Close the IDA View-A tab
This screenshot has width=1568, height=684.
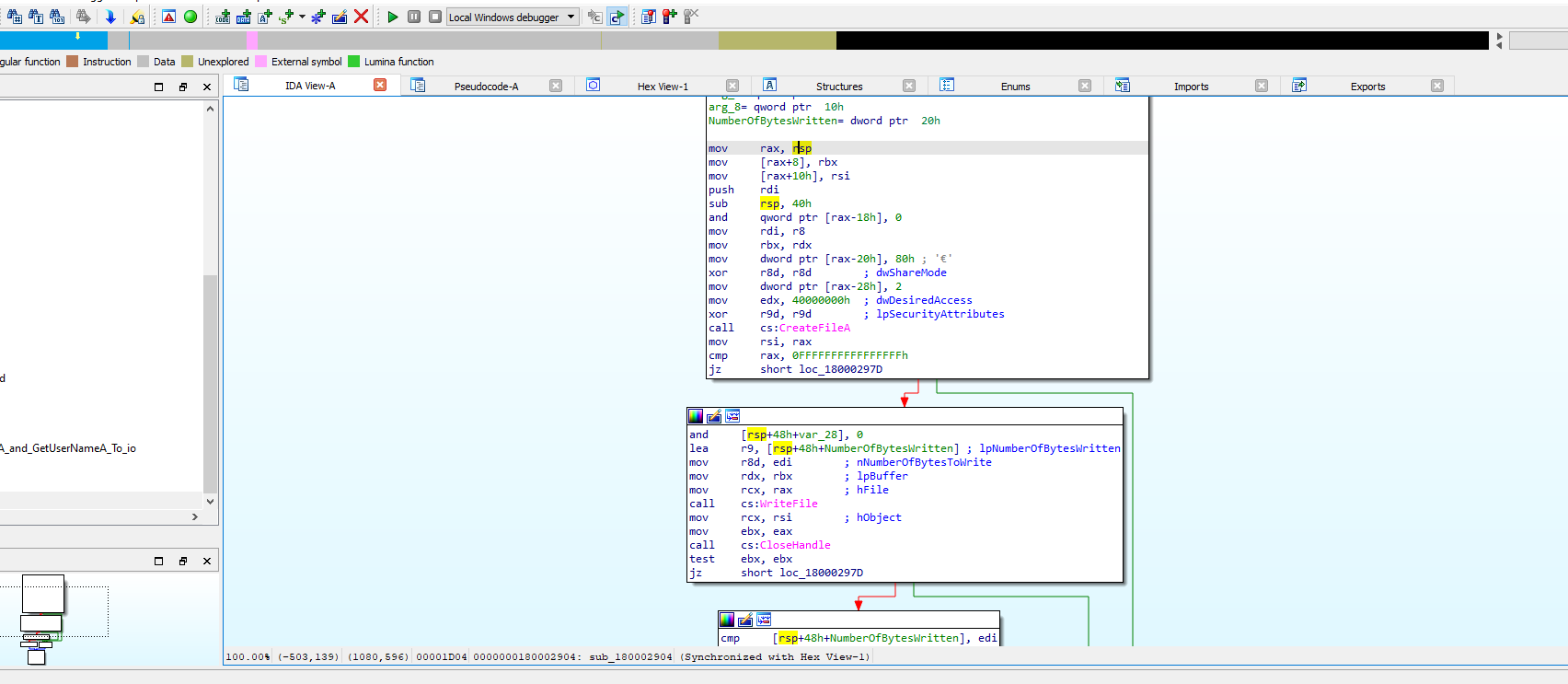coord(379,85)
